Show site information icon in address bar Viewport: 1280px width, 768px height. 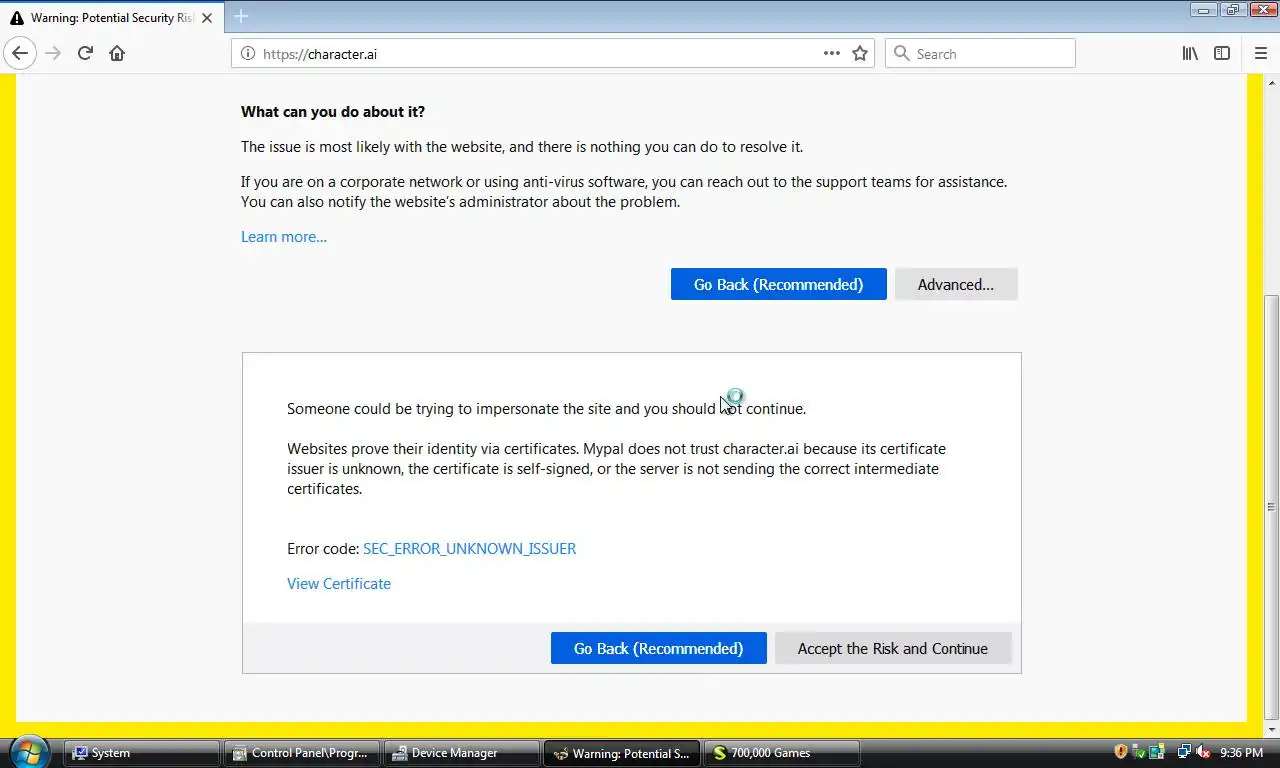tap(247, 53)
